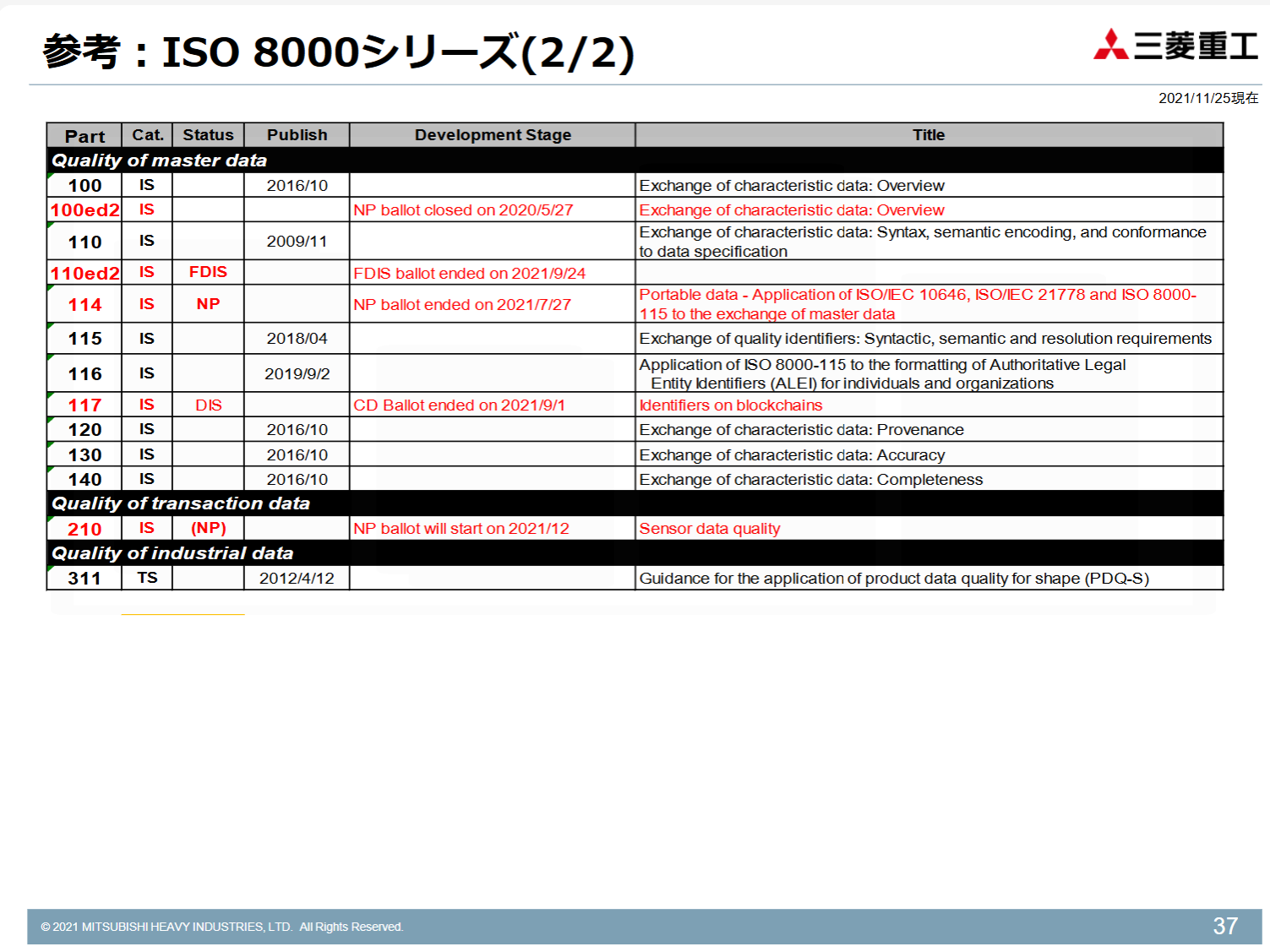The height and width of the screenshot is (952, 1270).
Task: Click the 'DIS' status cell
Action: pos(208,405)
